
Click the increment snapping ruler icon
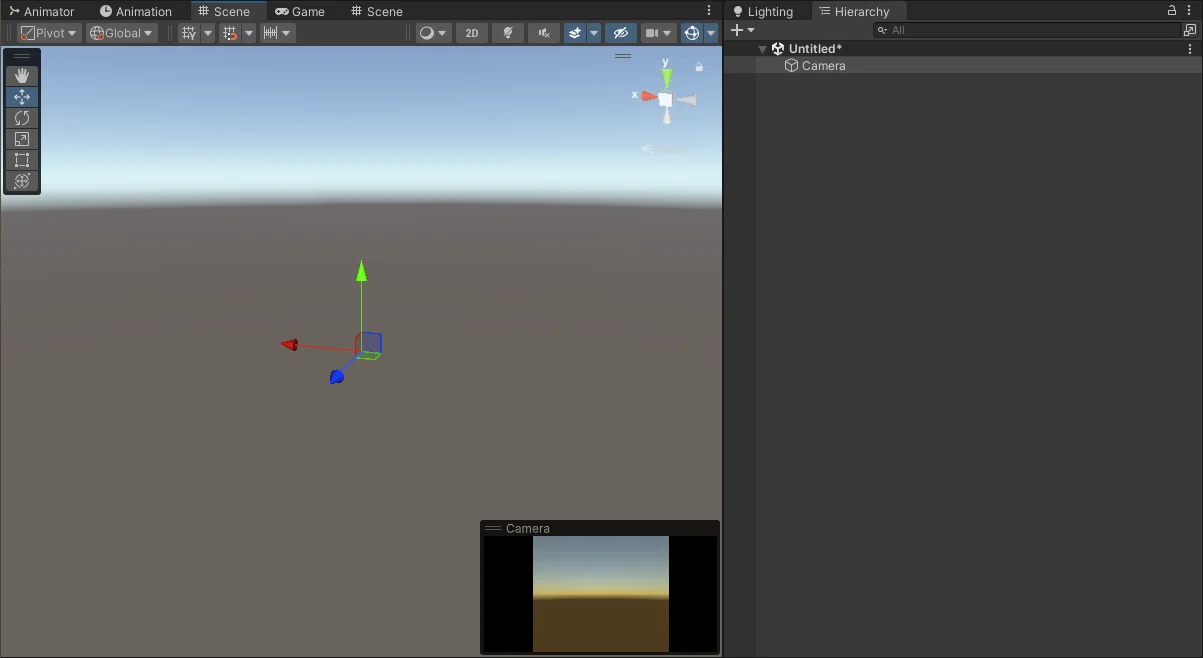click(270, 33)
